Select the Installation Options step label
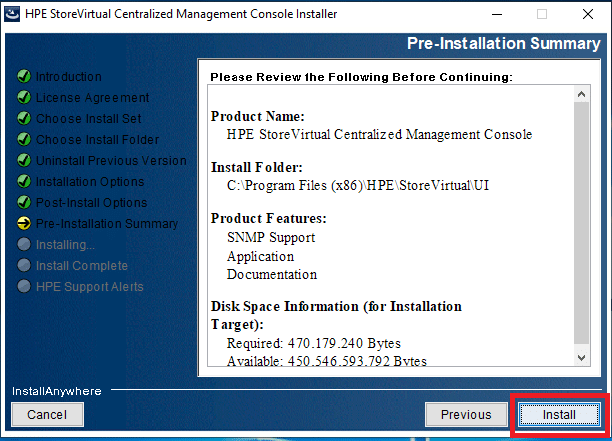The image size is (612, 441). click(x=90, y=182)
